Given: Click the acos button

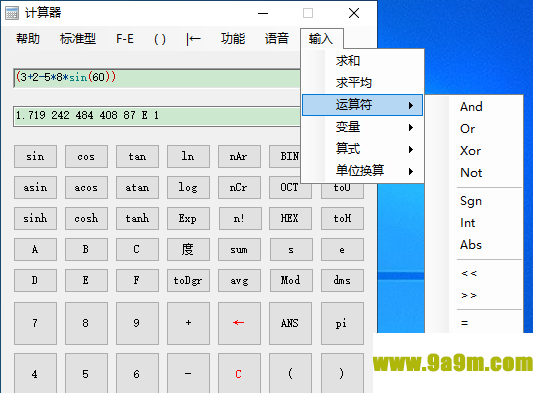Looking at the screenshot, I should (x=86, y=187).
